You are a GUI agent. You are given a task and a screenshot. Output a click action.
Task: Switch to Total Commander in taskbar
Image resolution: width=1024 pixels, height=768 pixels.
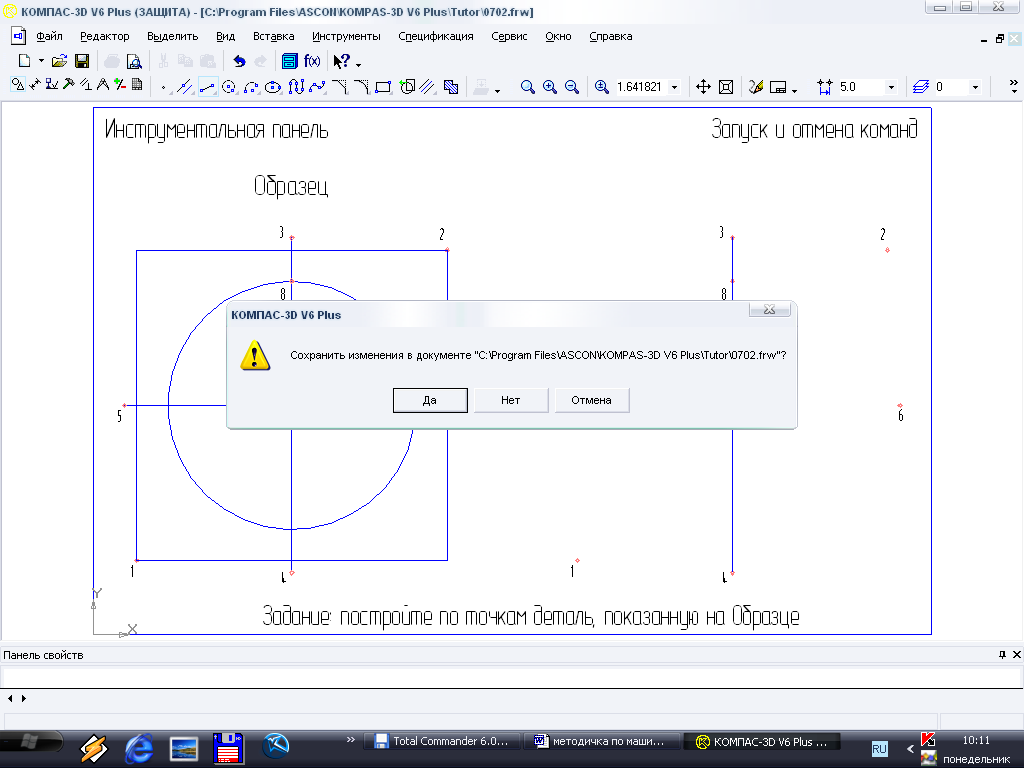pyautogui.click(x=441, y=741)
